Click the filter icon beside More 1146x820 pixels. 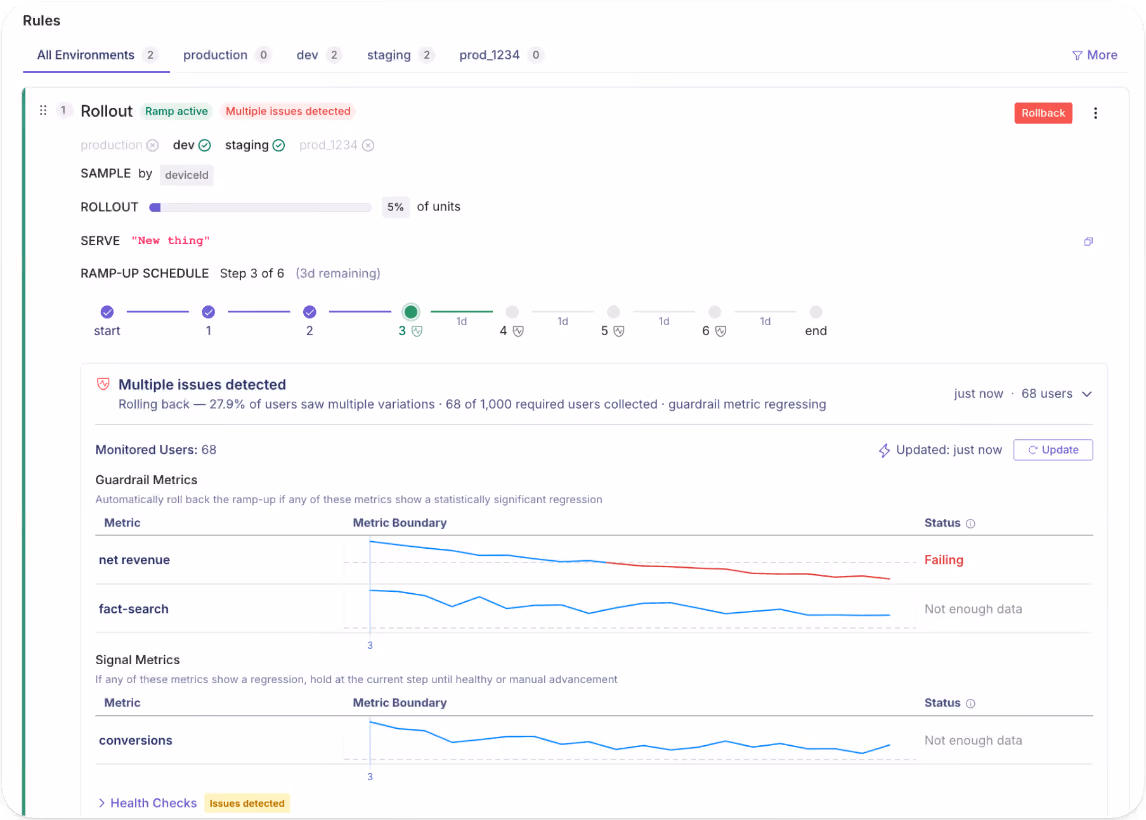click(1077, 56)
